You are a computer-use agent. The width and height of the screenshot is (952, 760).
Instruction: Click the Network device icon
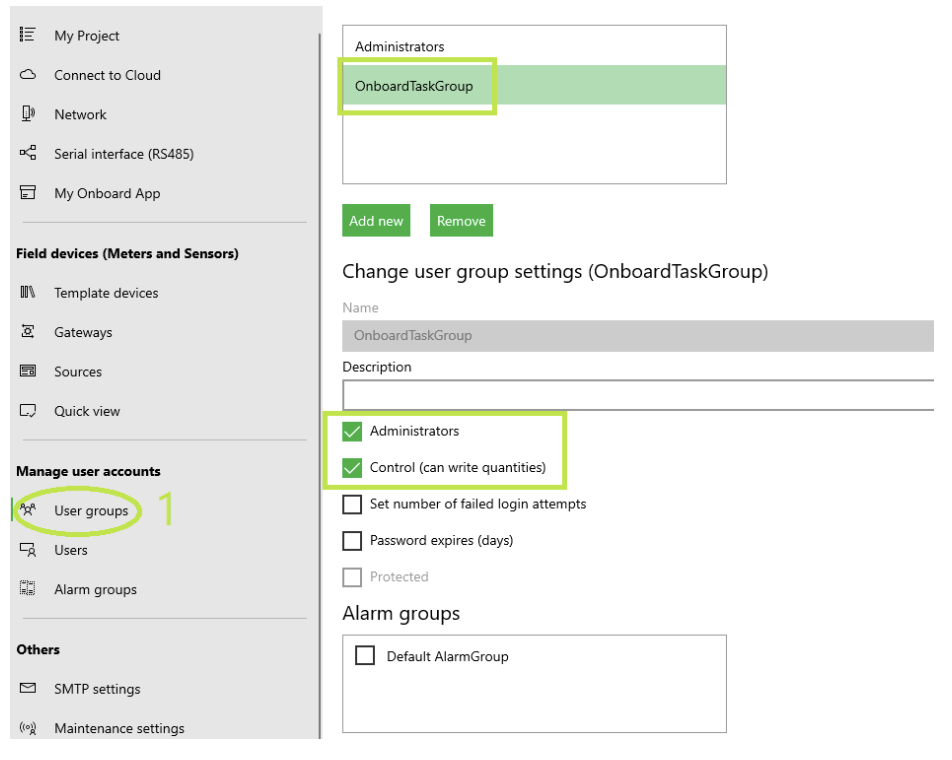(x=27, y=114)
